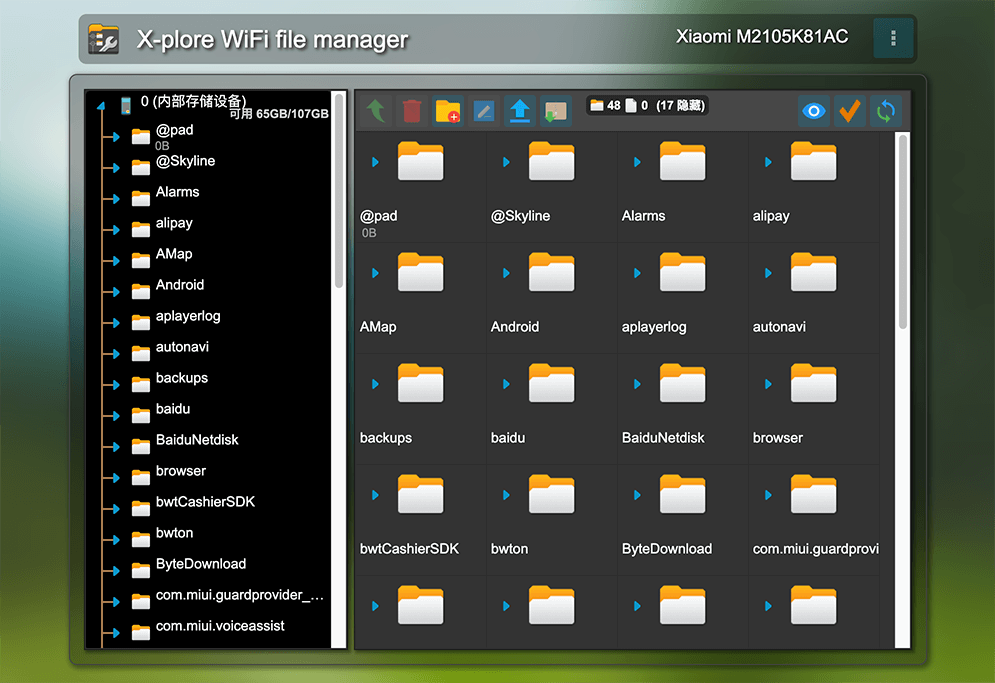Open the AMap folder icon in grid
Viewport: 995px width, 683px height.
(420, 272)
